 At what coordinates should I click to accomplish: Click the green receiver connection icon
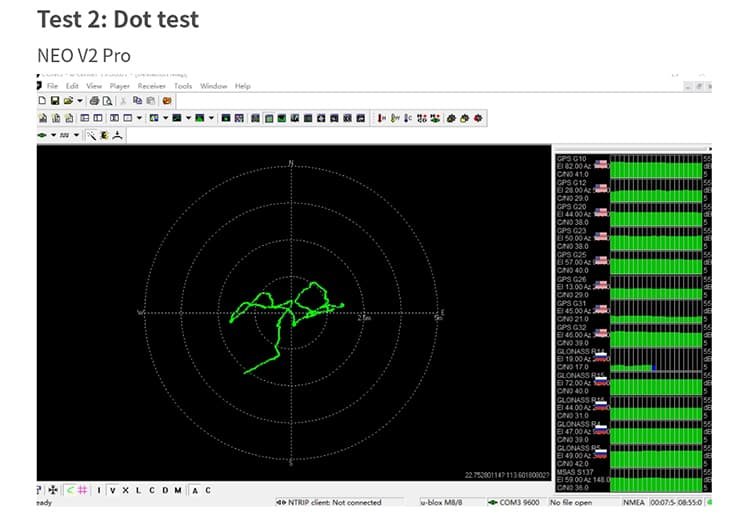click(x=42, y=135)
